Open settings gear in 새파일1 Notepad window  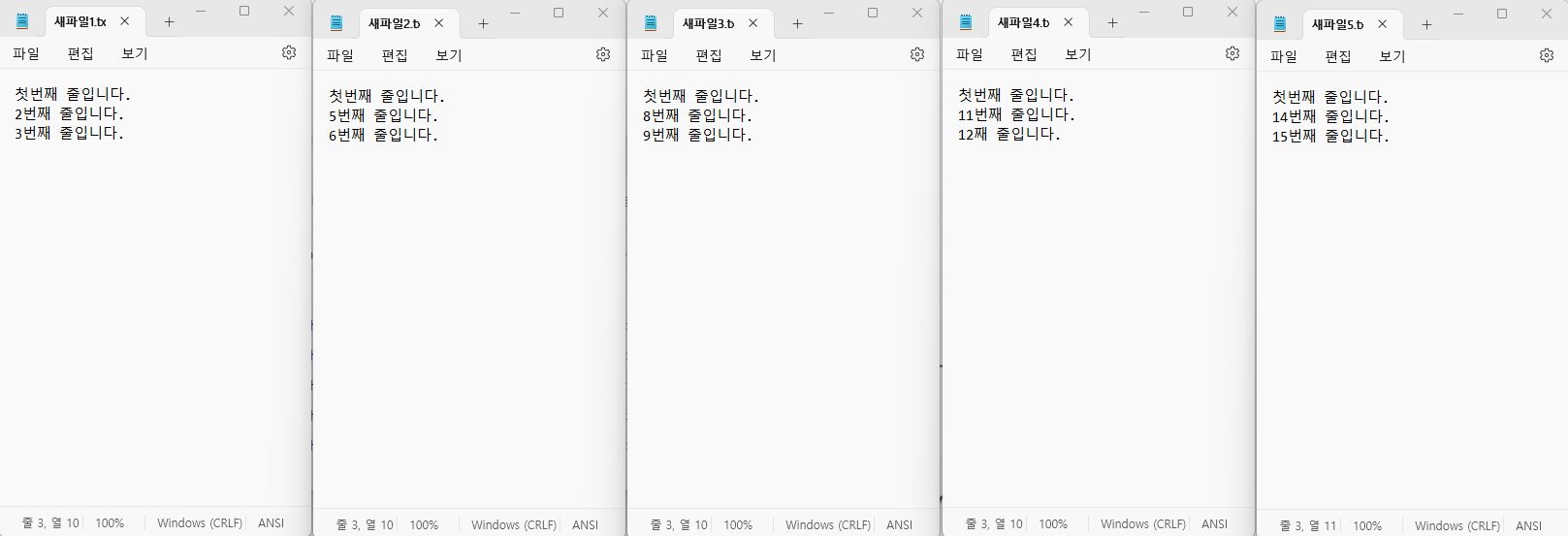[289, 52]
